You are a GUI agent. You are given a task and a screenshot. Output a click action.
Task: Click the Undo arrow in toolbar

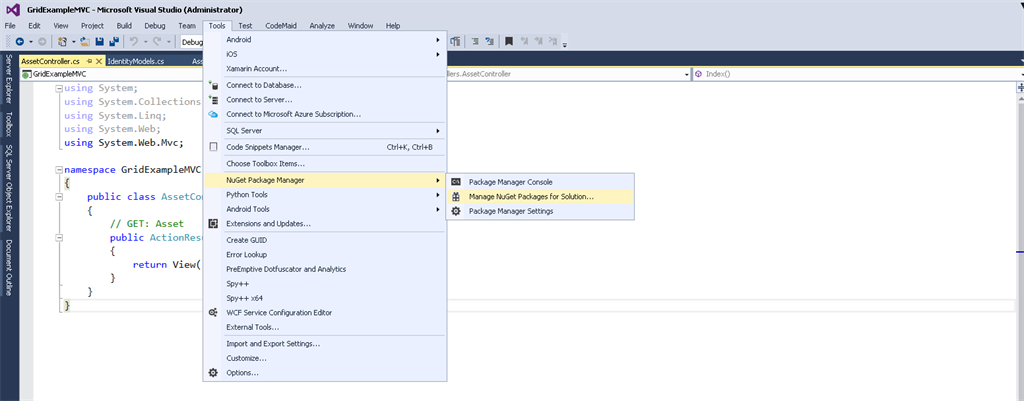point(134,42)
